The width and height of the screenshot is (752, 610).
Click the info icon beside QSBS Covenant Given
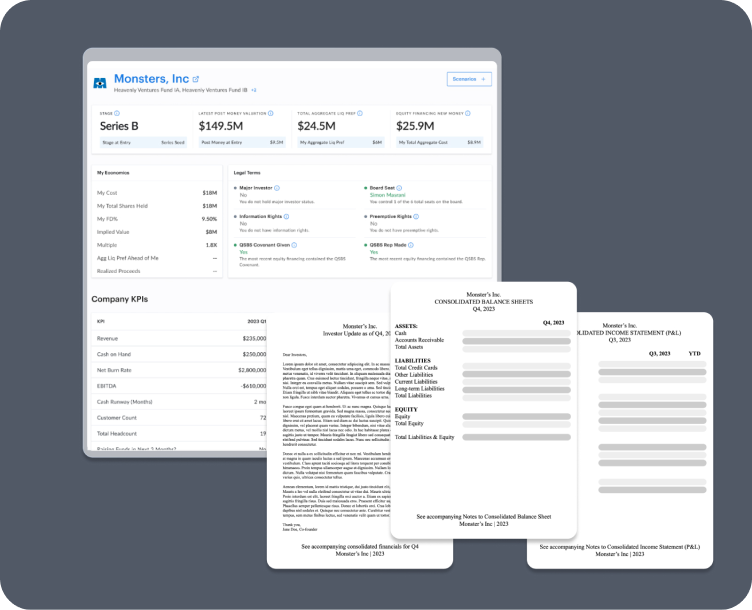(294, 245)
